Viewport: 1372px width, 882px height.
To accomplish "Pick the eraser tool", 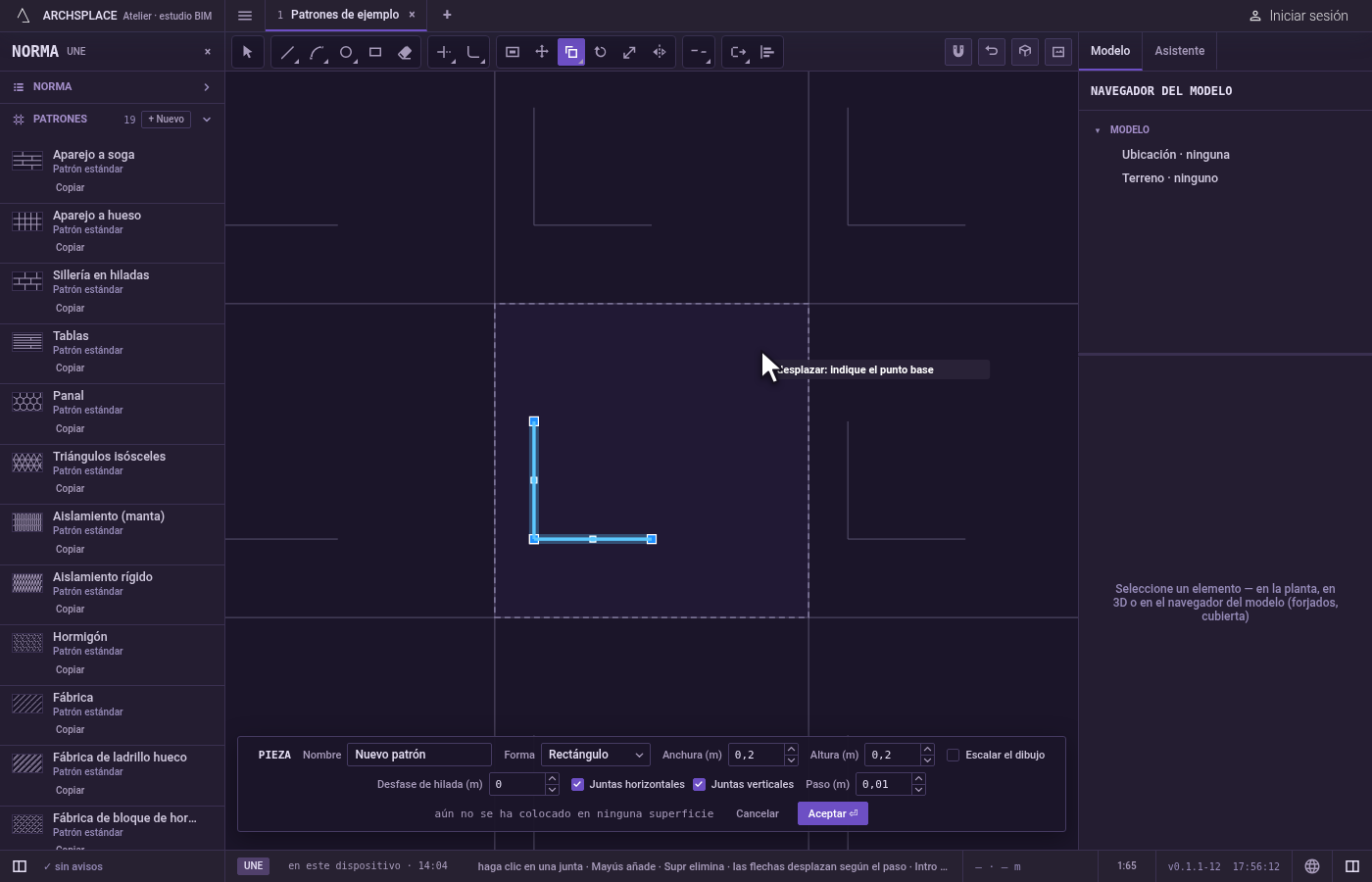I will [405, 52].
